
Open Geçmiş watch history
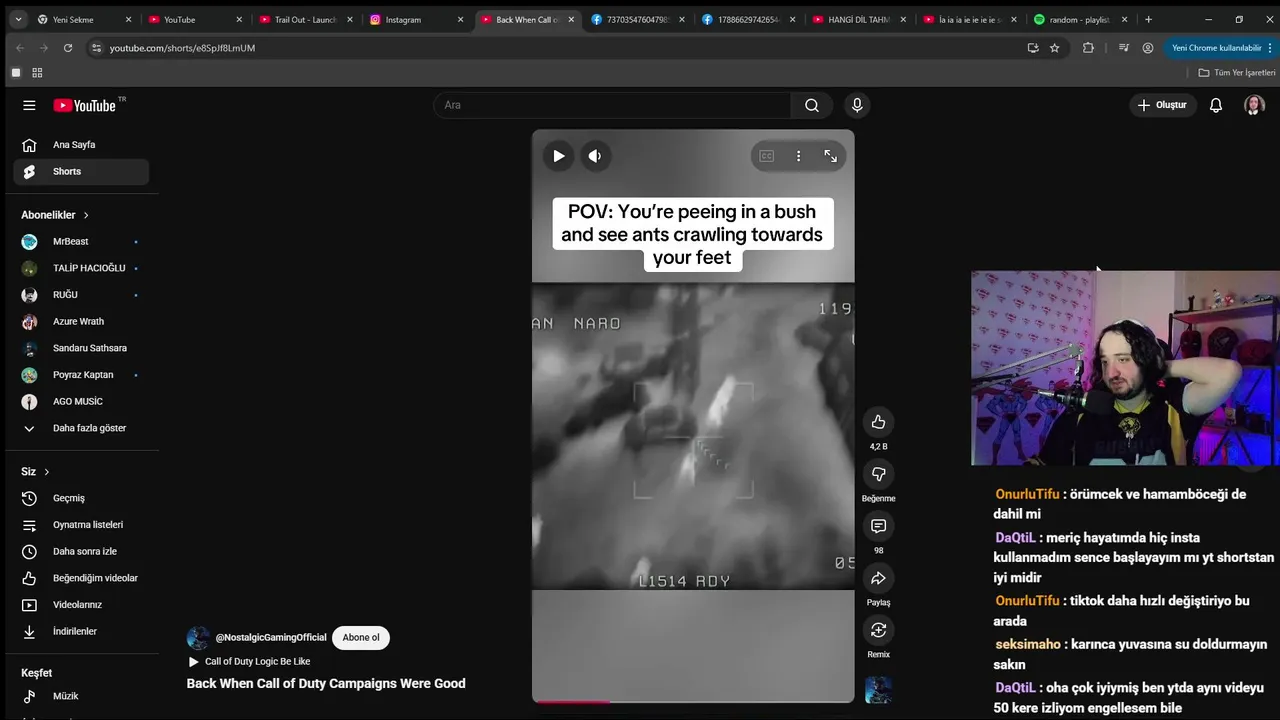81,498
